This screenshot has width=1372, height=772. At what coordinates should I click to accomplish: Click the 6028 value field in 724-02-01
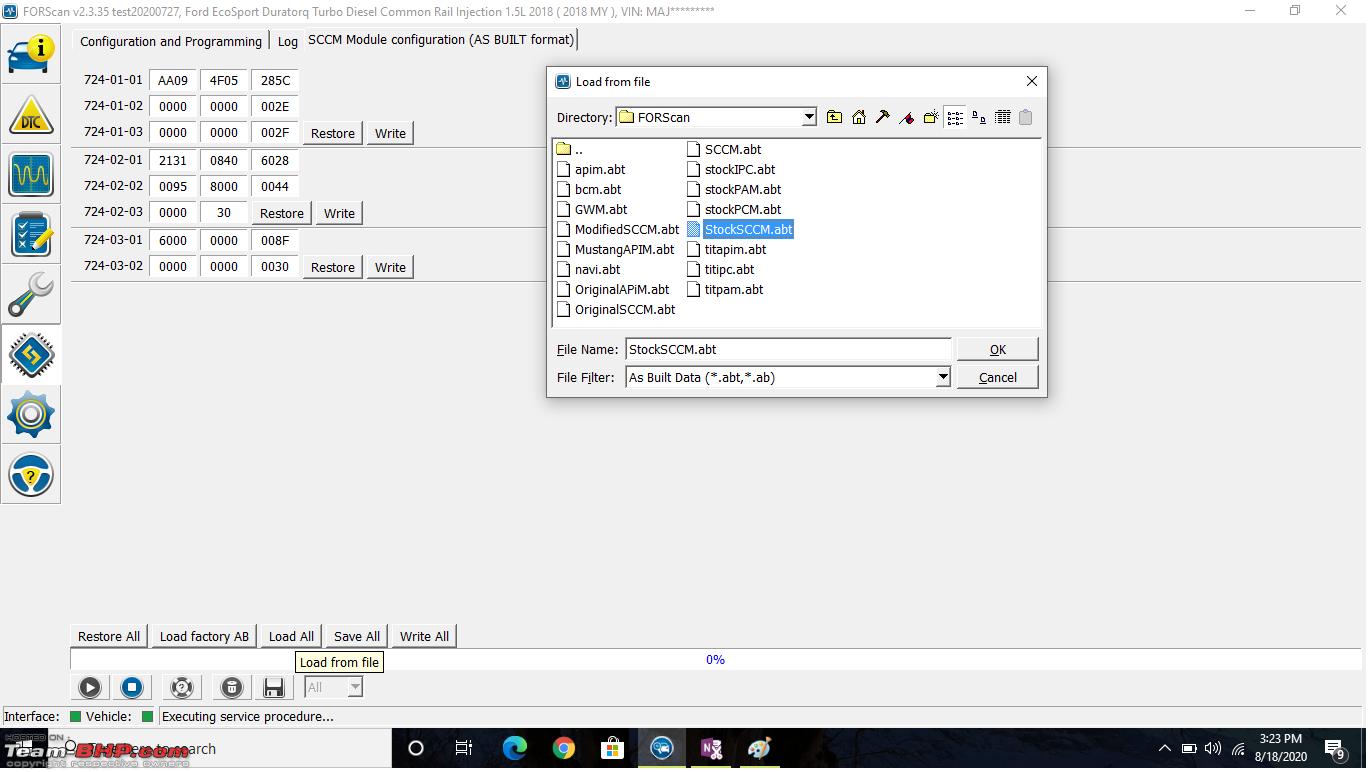click(275, 161)
